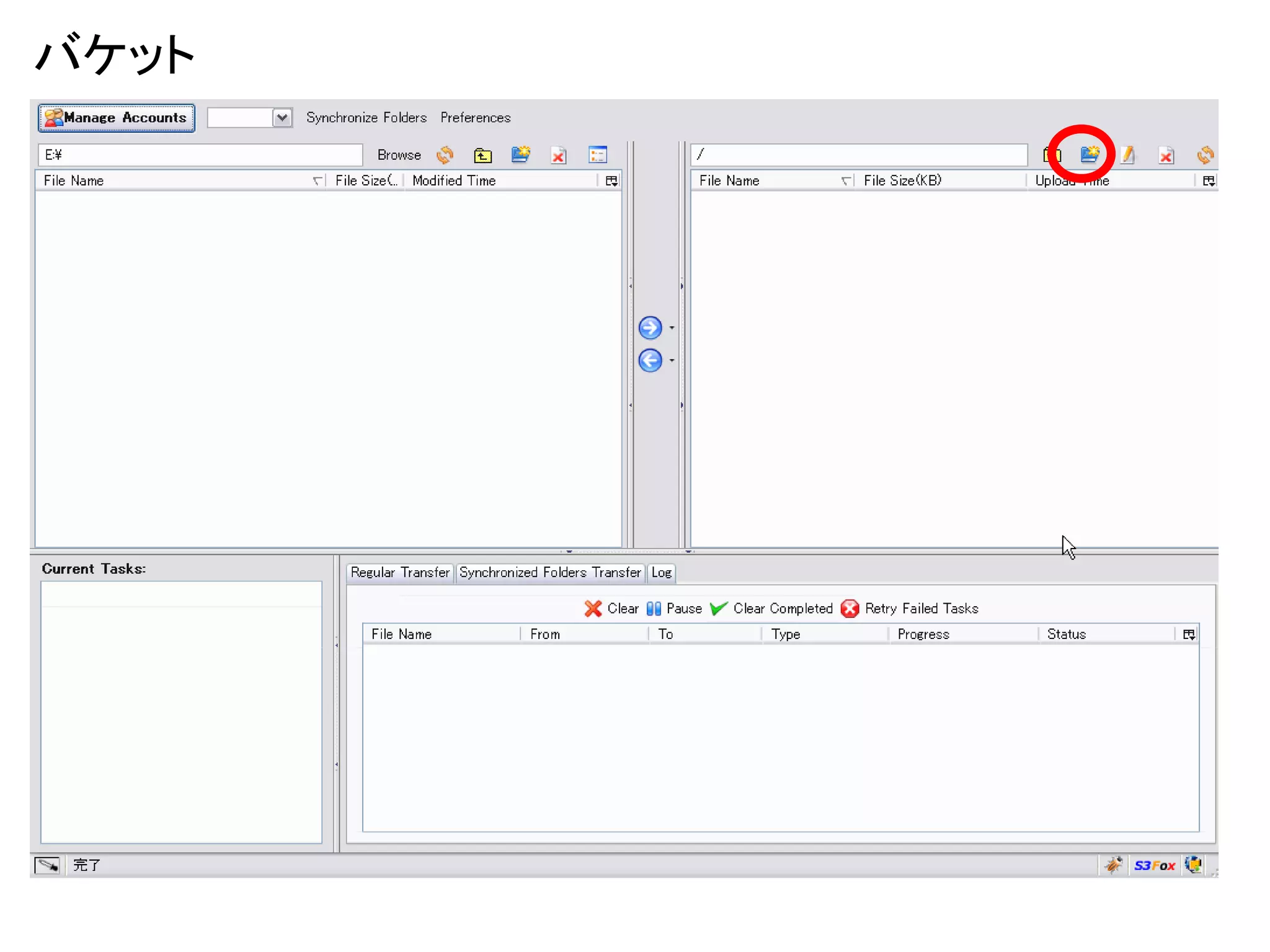Click the Current Tasks list box
Viewport: 1270px width, 952px height.
pyautogui.click(x=182, y=712)
